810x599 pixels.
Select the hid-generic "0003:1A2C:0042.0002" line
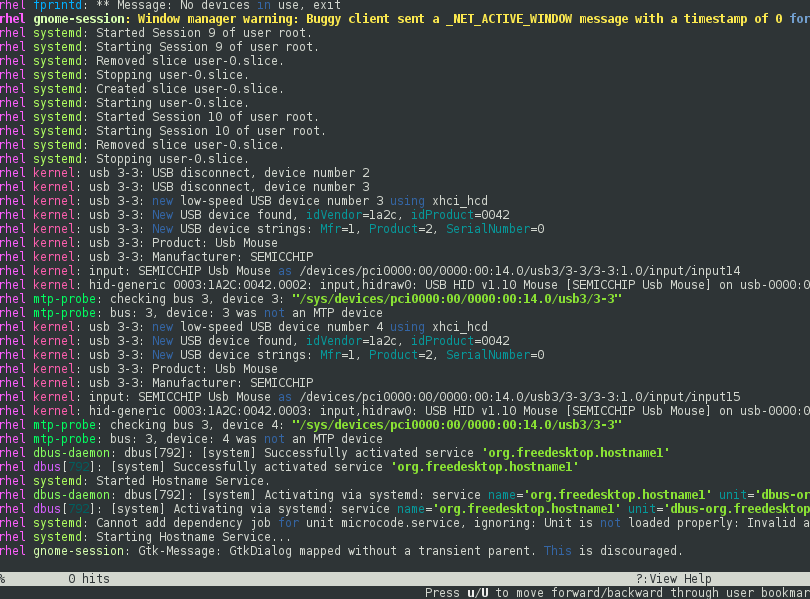click(405, 285)
